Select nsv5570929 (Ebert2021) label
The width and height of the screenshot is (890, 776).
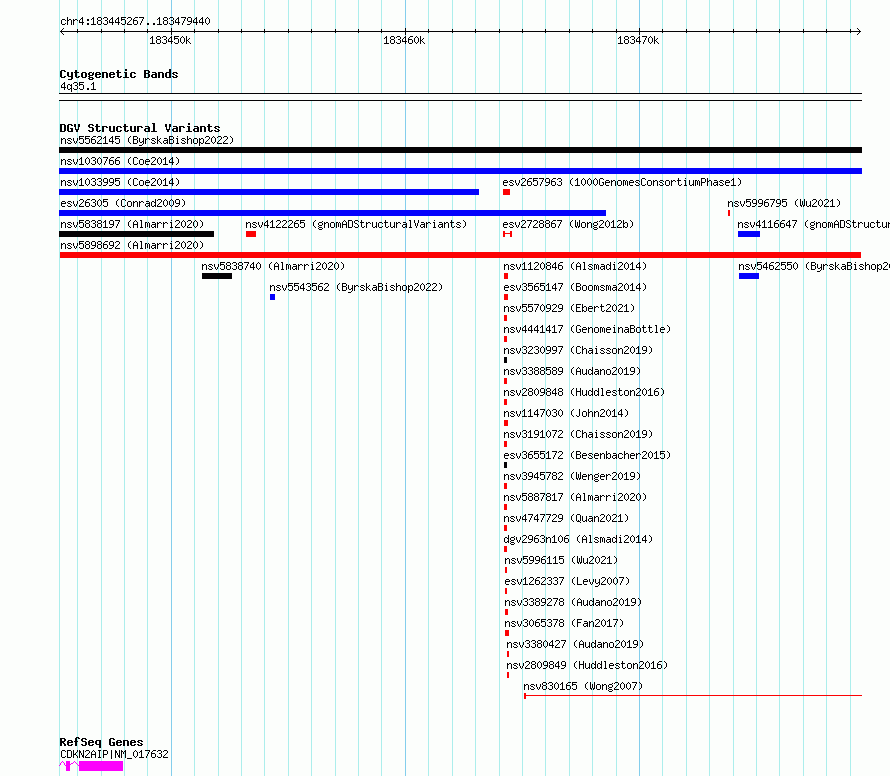point(569,308)
